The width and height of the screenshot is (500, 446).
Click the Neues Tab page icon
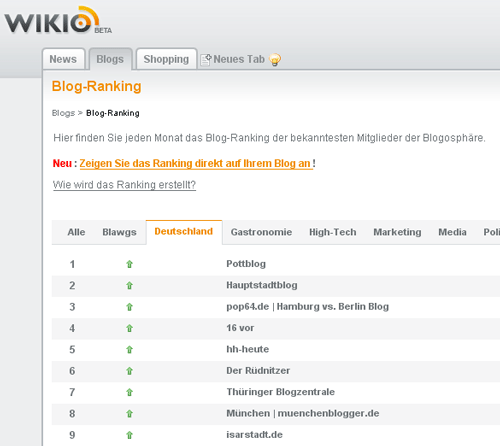[206, 60]
